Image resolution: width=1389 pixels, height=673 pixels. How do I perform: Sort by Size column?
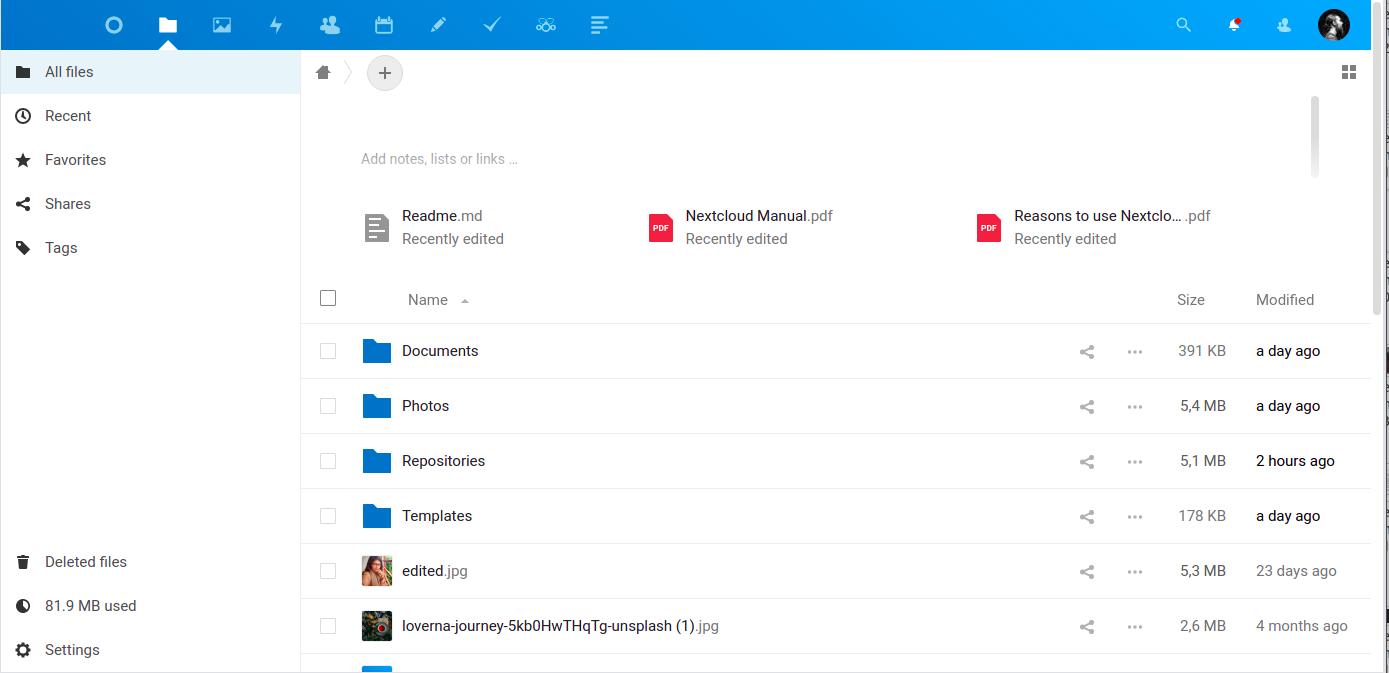pos(1190,300)
